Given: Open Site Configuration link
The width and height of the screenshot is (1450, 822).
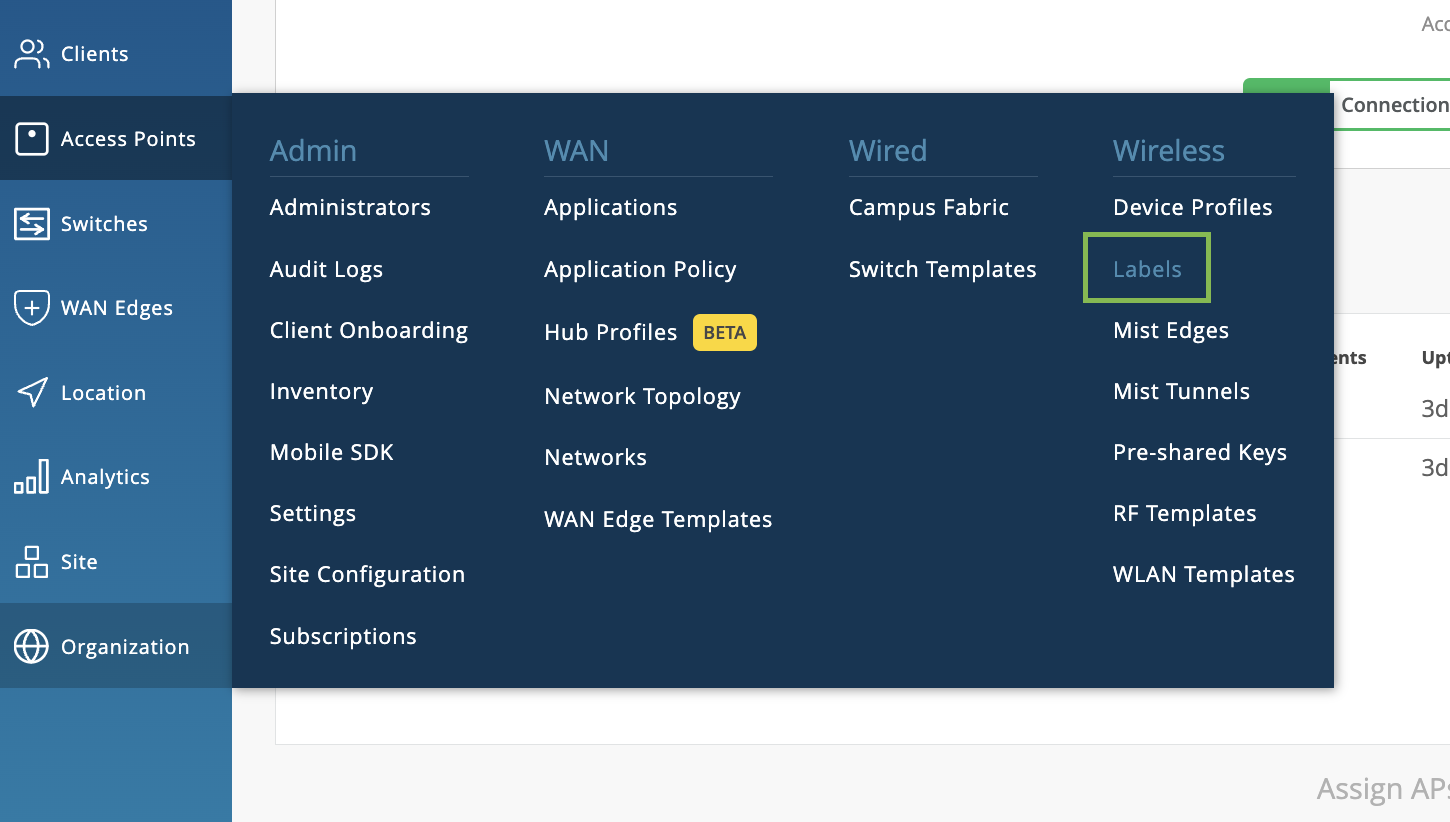Looking at the screenshot, I should 367,574.
